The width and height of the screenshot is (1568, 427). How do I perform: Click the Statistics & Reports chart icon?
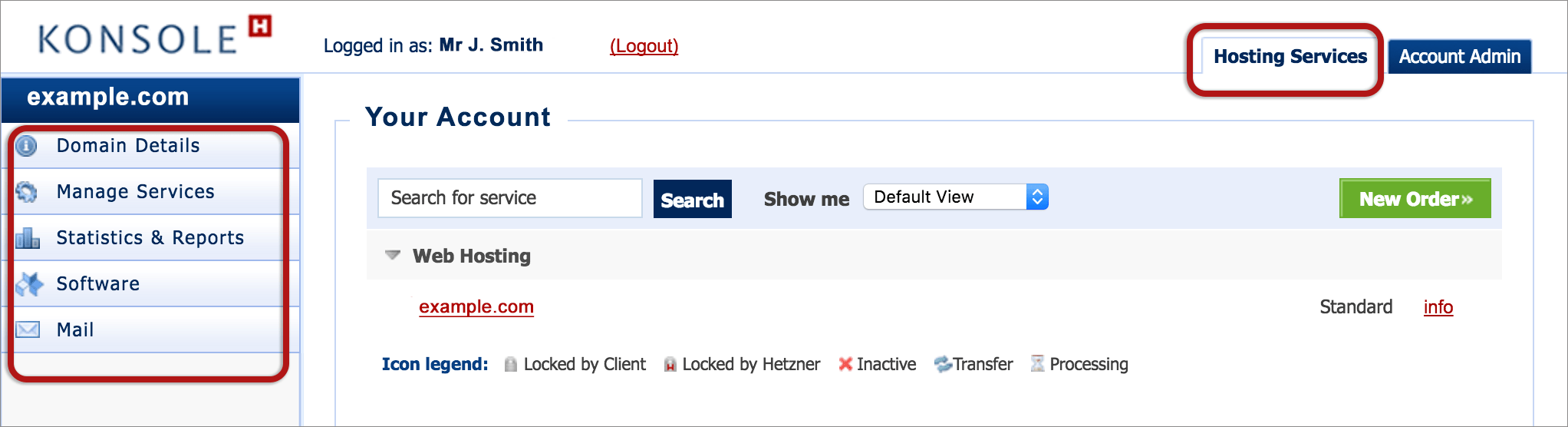coord(28,238)
